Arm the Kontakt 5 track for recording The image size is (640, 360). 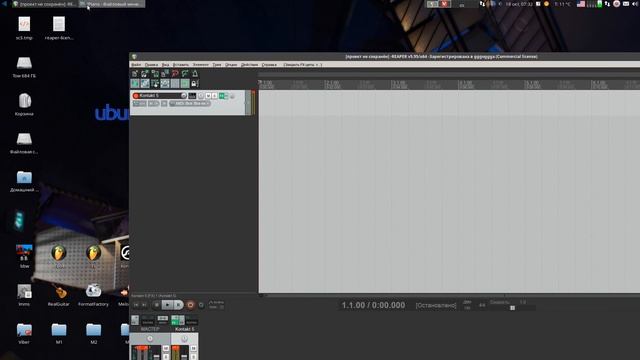tap(136, 96)
